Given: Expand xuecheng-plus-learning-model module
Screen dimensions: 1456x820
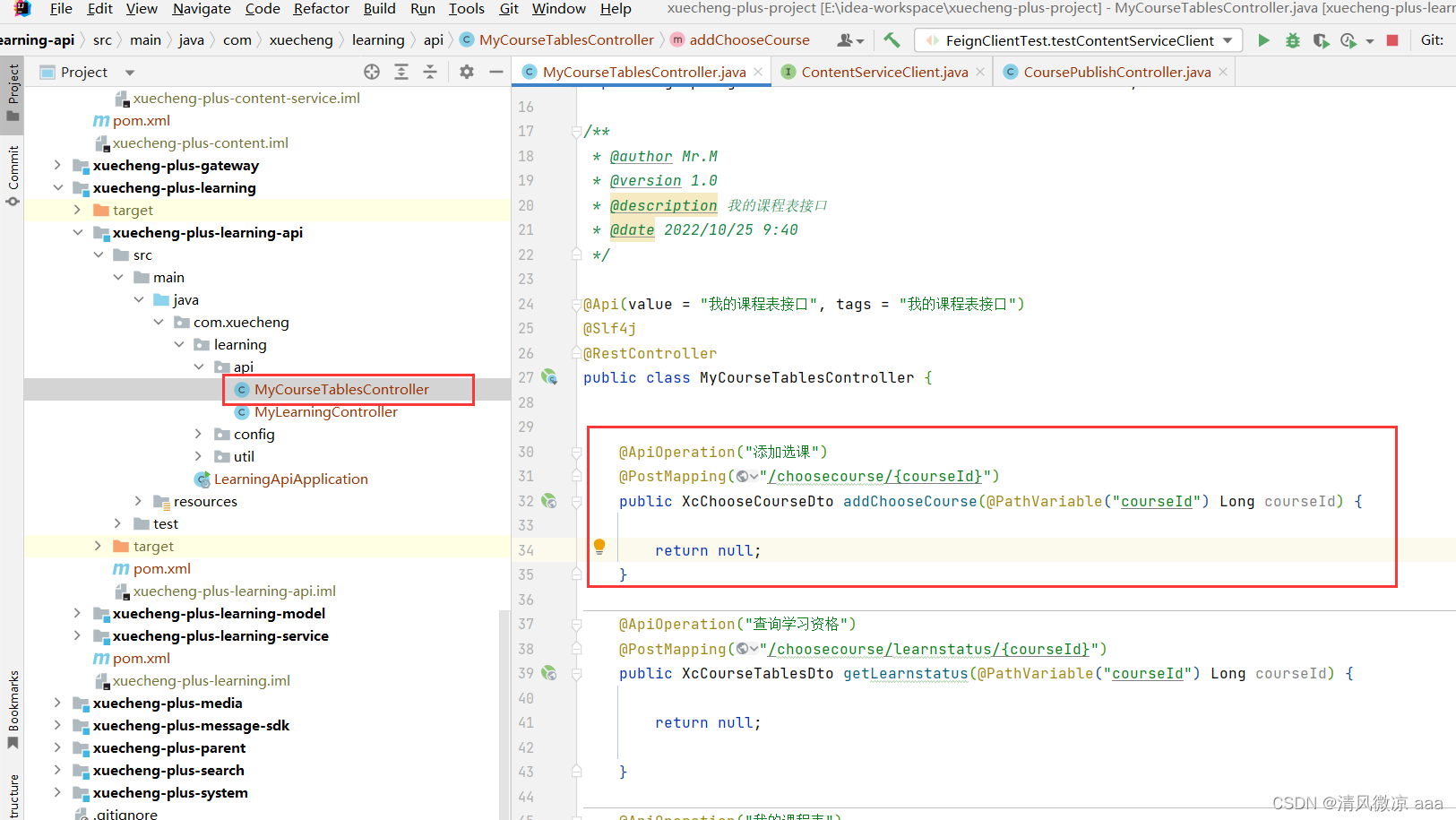Looking at the screenshot, I should pos(78,613).
